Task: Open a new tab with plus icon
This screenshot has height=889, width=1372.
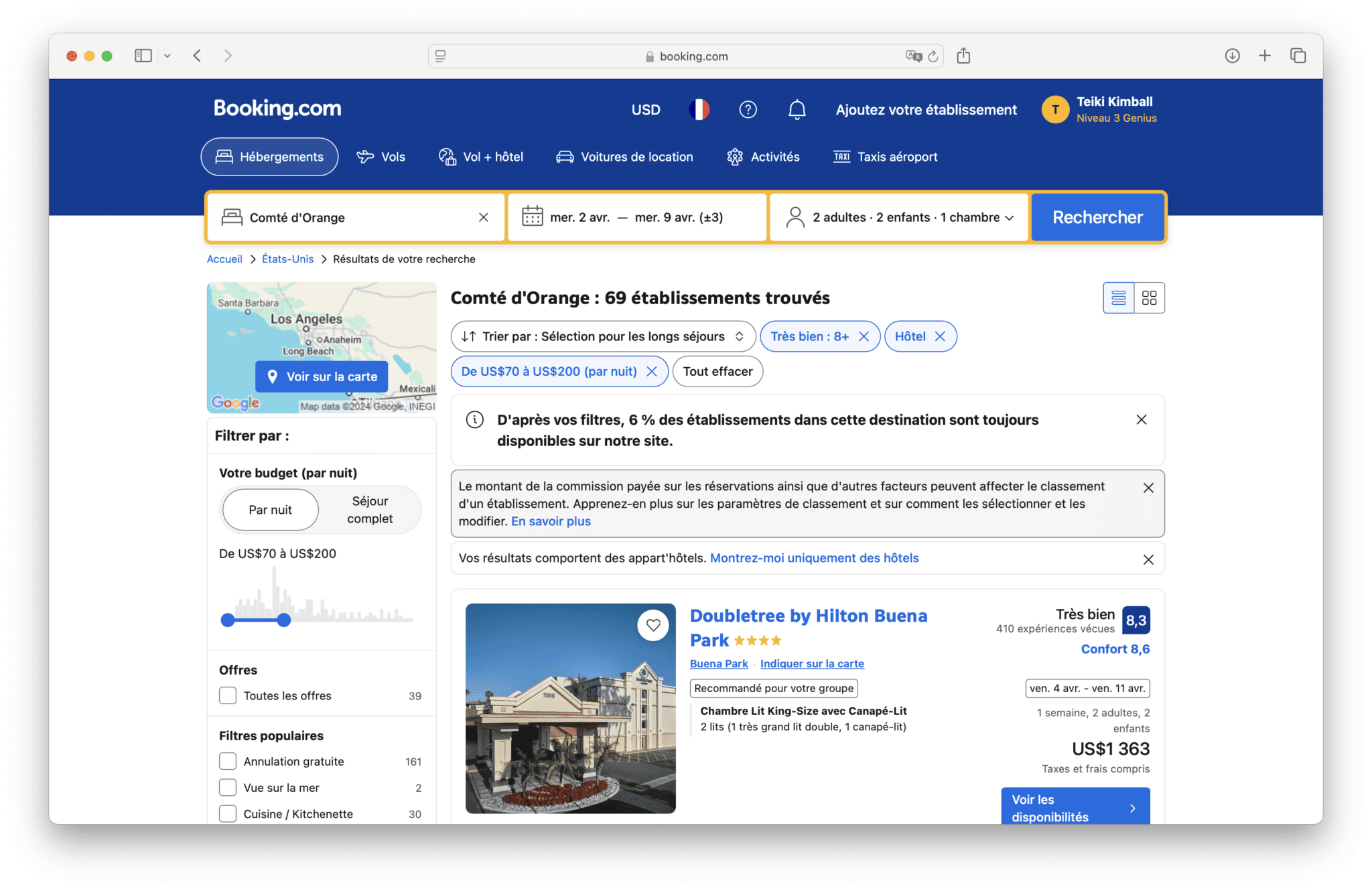Action: pyautogui.click(x=1264, y=56)
